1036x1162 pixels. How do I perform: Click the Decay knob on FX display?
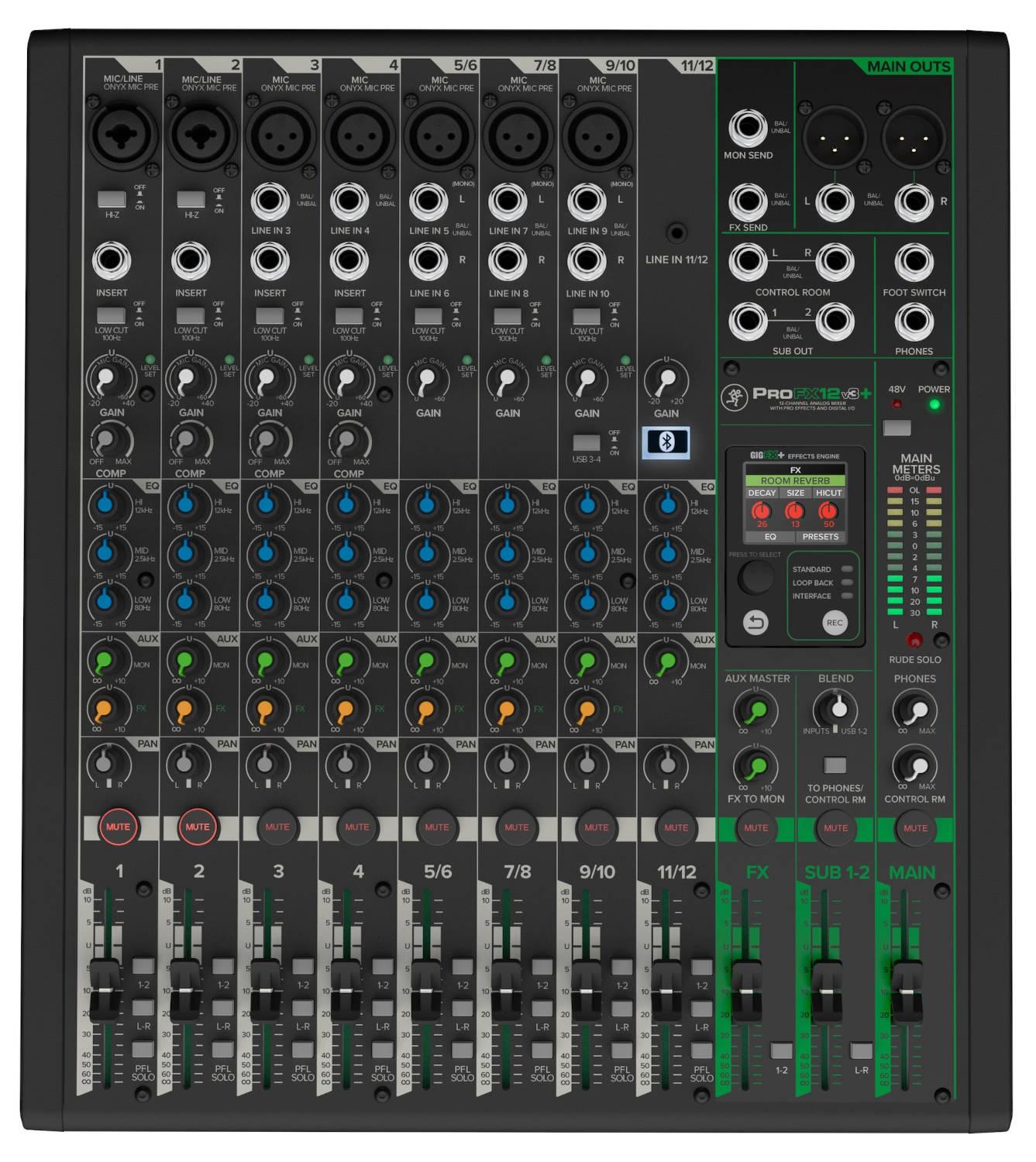[x=761, y=511]
